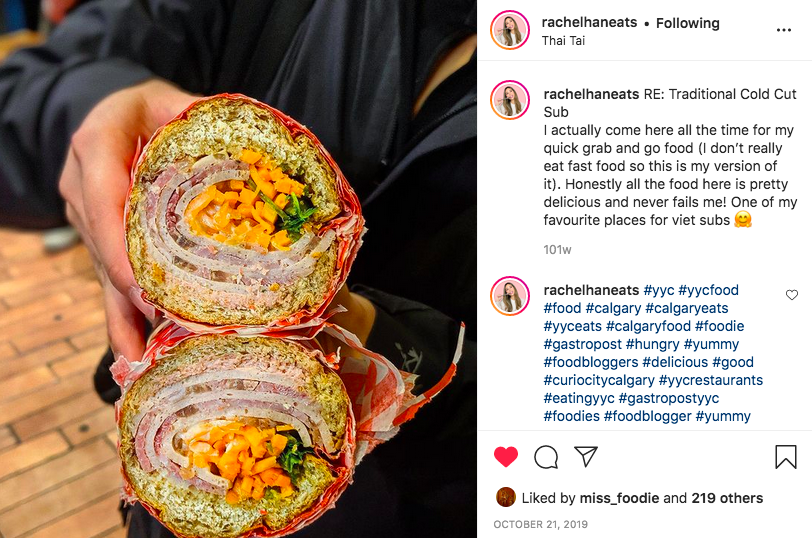Open the three-dots more options menu

pos(784,30)
